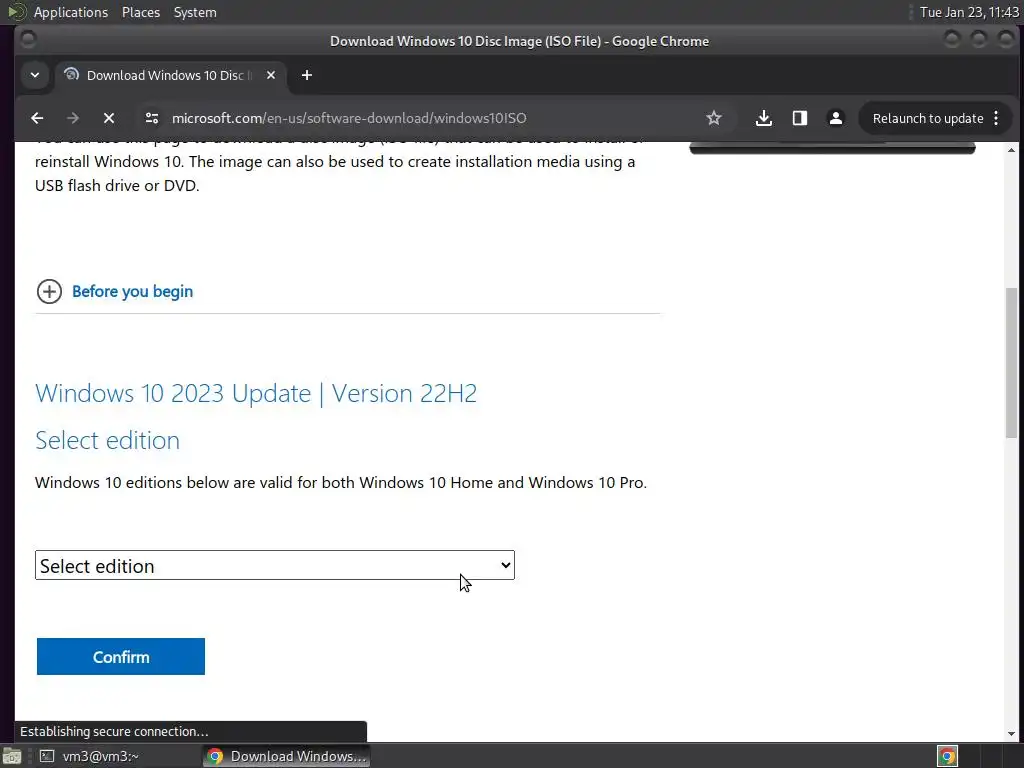Open the Applications menu
Screen dimensions: 1024x768
click(71, 12)
